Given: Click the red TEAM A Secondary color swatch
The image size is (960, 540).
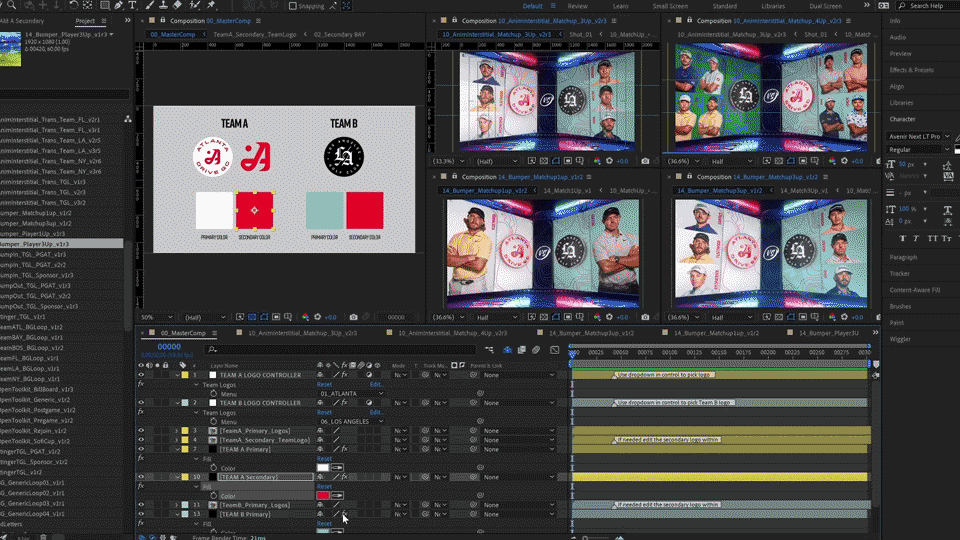Looking at the screenshot, I should click(x=323, y=495).
